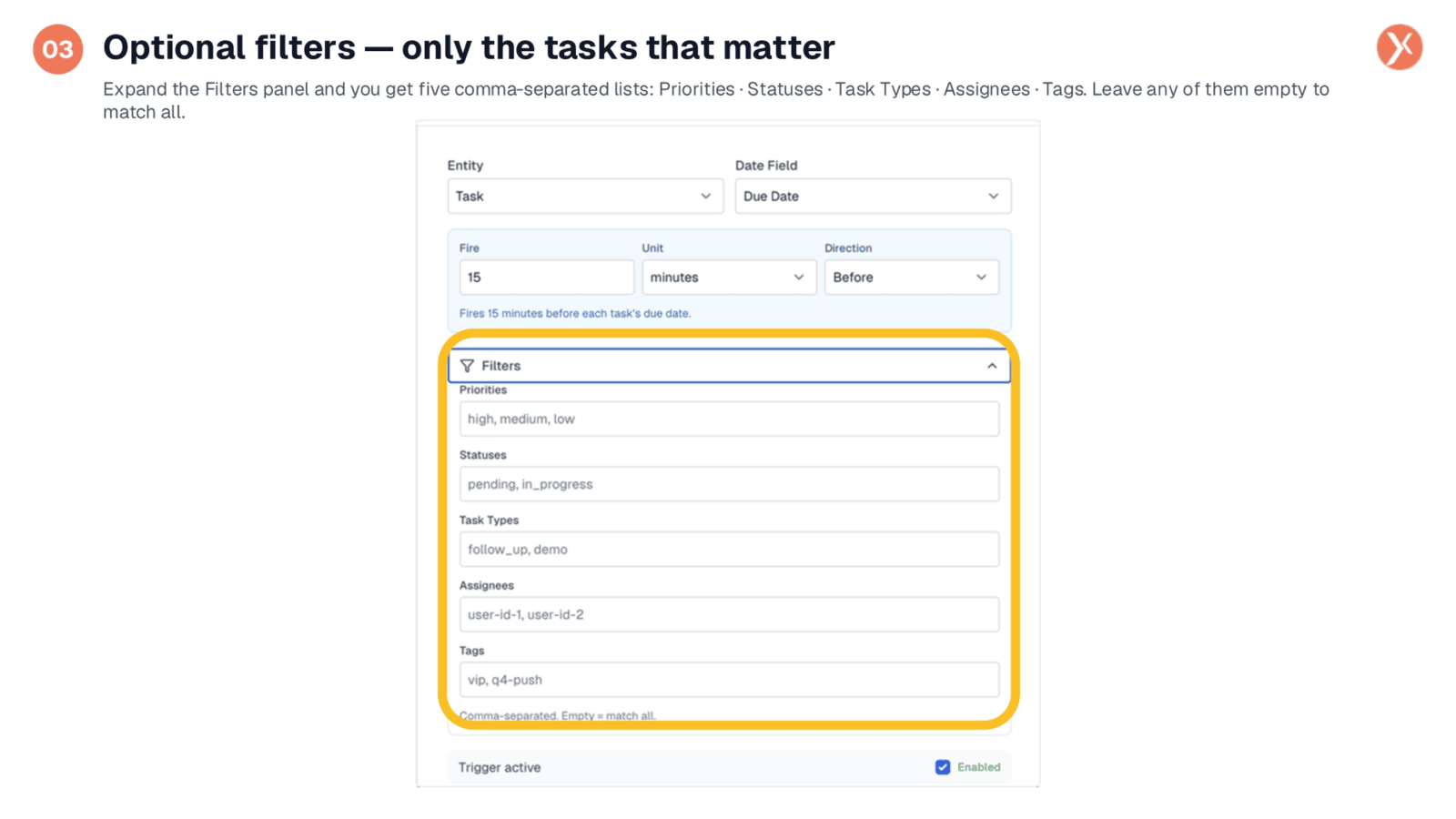Click the Tags input field
The width and height of the screenshot is (1456, 819).
click(x=729, y=680)
